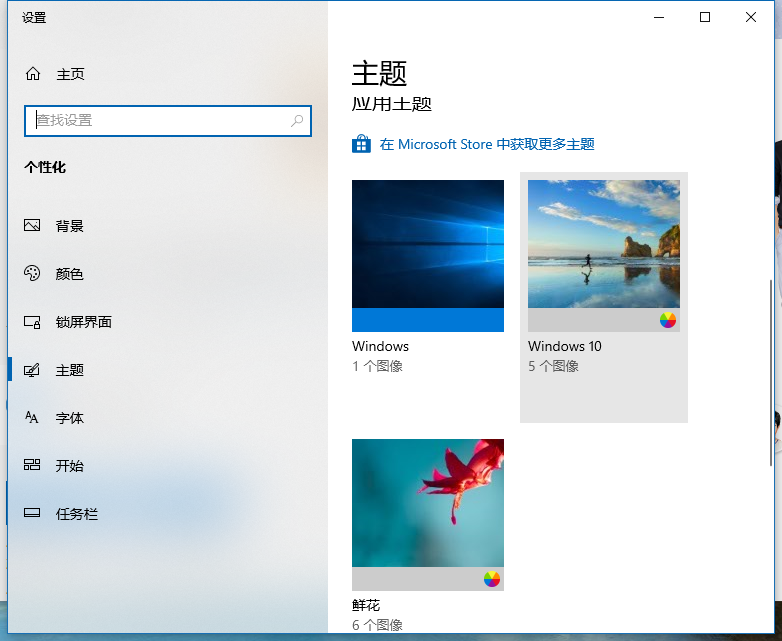Click the Home house icon
The height and width of the screenshot is (641, 782).
[33, 74]
